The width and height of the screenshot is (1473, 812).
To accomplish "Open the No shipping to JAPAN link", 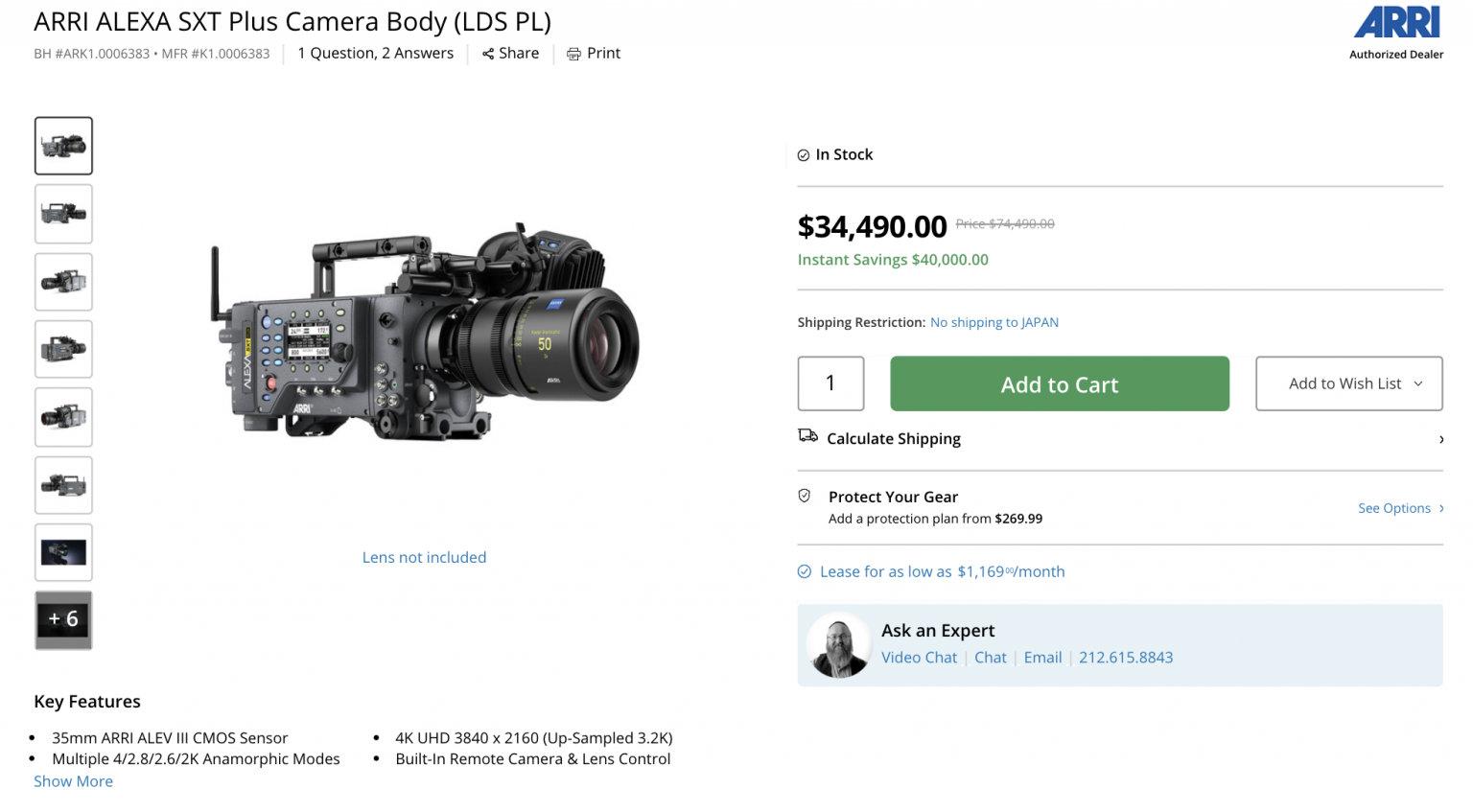I will click(994, 322).
